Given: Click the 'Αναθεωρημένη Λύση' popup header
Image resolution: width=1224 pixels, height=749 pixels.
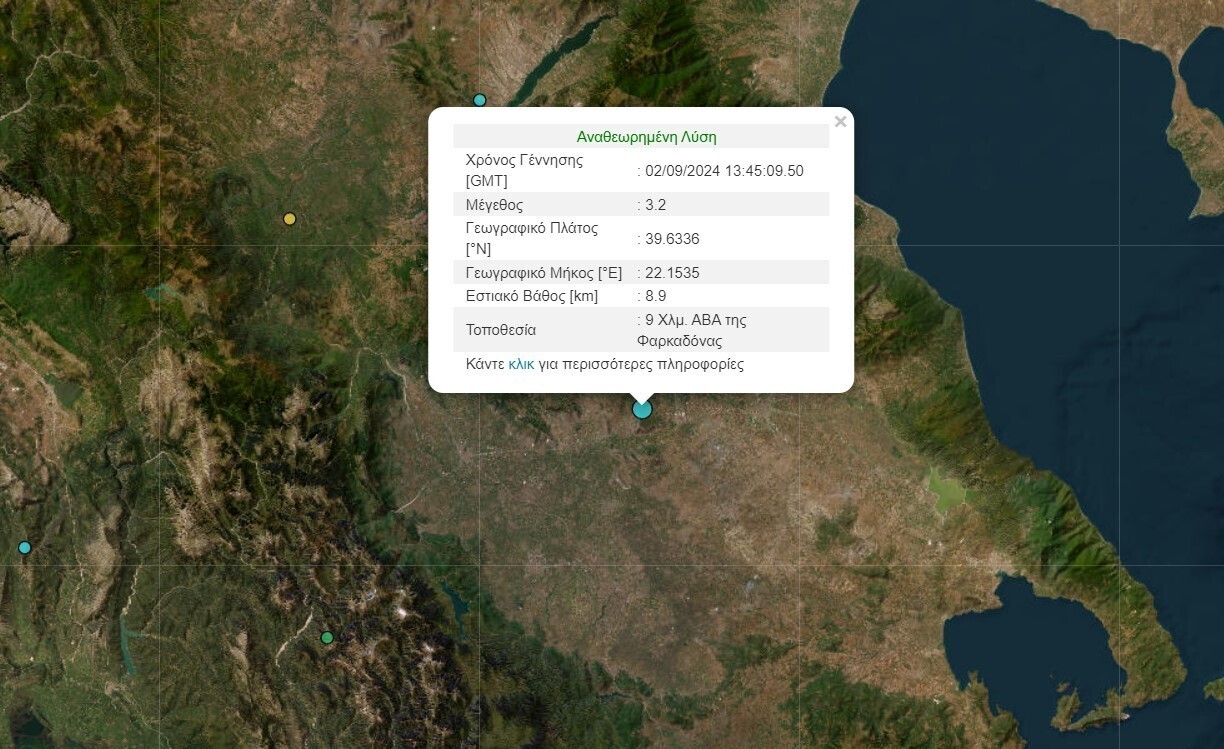Looking at the screenshot, I should pos(646,137).
